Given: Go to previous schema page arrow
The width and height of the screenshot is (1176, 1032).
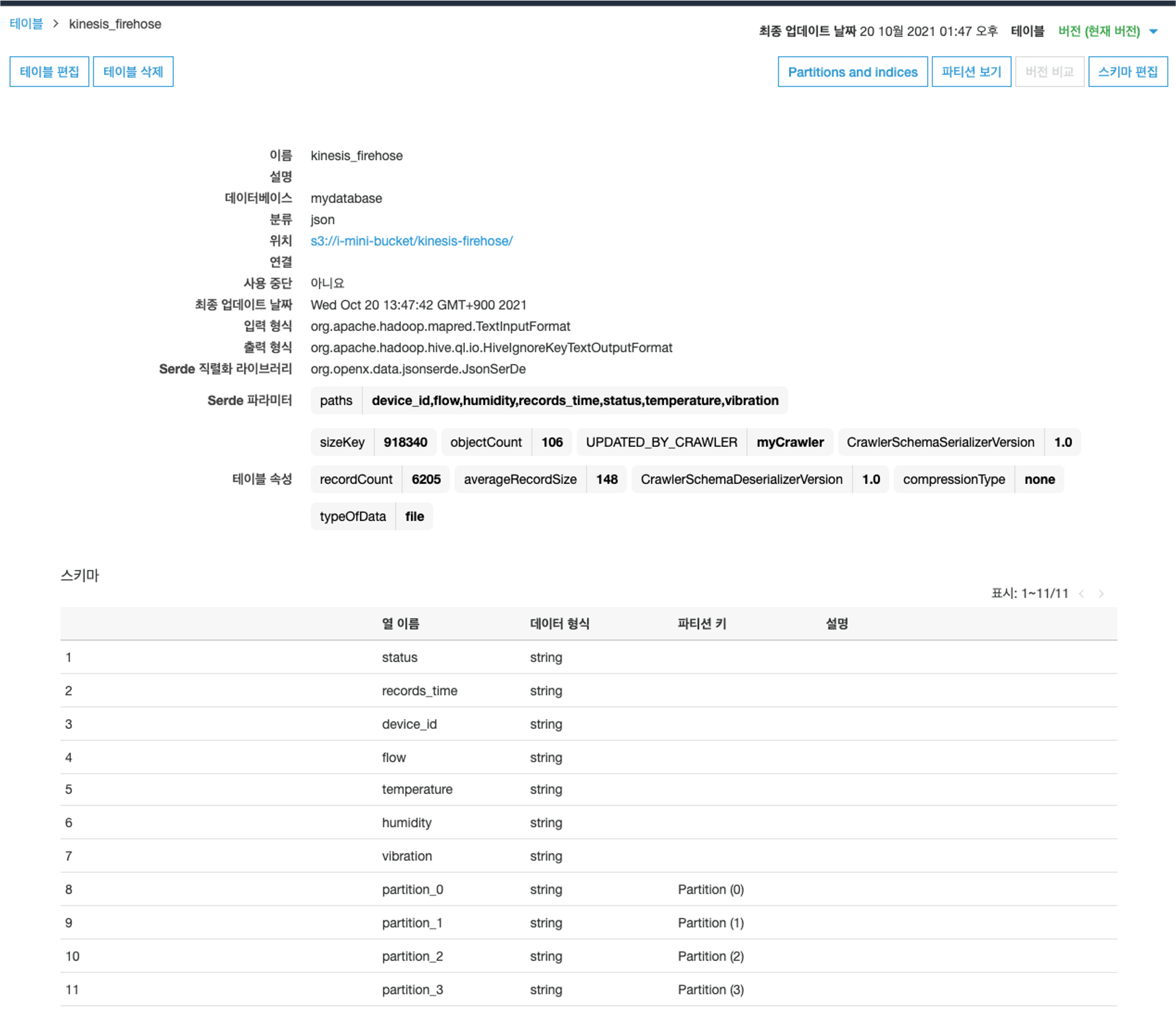Looking at the screenshot, I should [x=1081, y=593].
